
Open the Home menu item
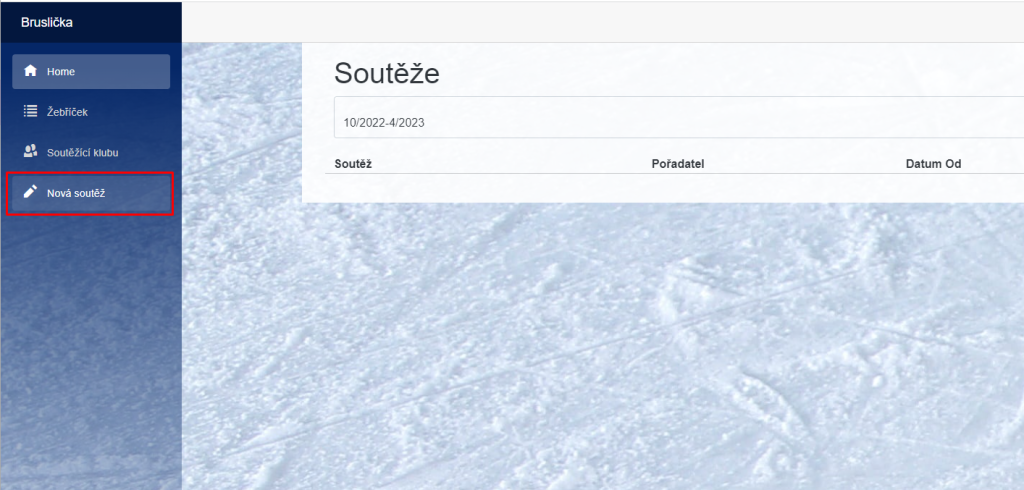[x=91, y=71]
